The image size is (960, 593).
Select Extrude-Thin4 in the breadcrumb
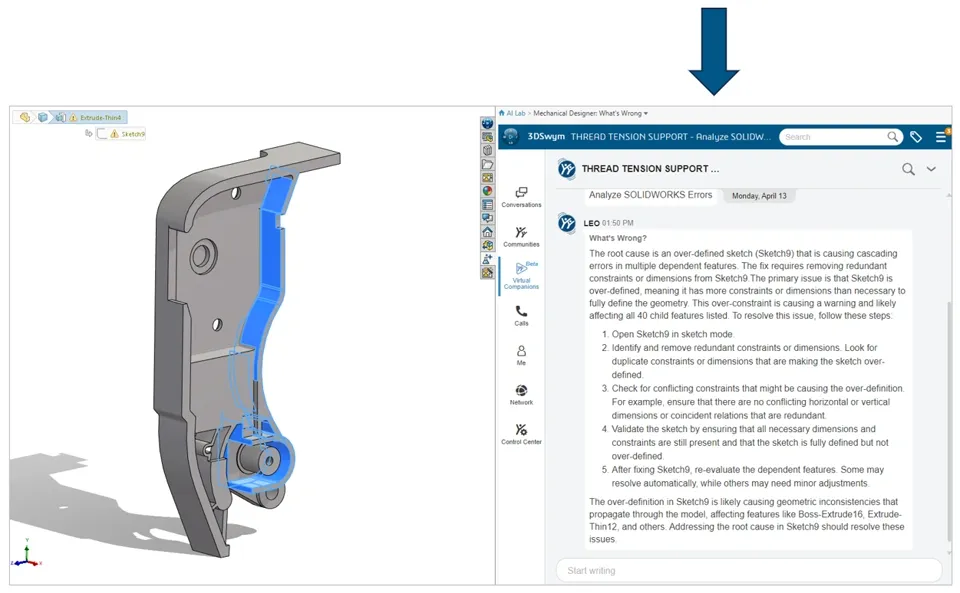100,117
